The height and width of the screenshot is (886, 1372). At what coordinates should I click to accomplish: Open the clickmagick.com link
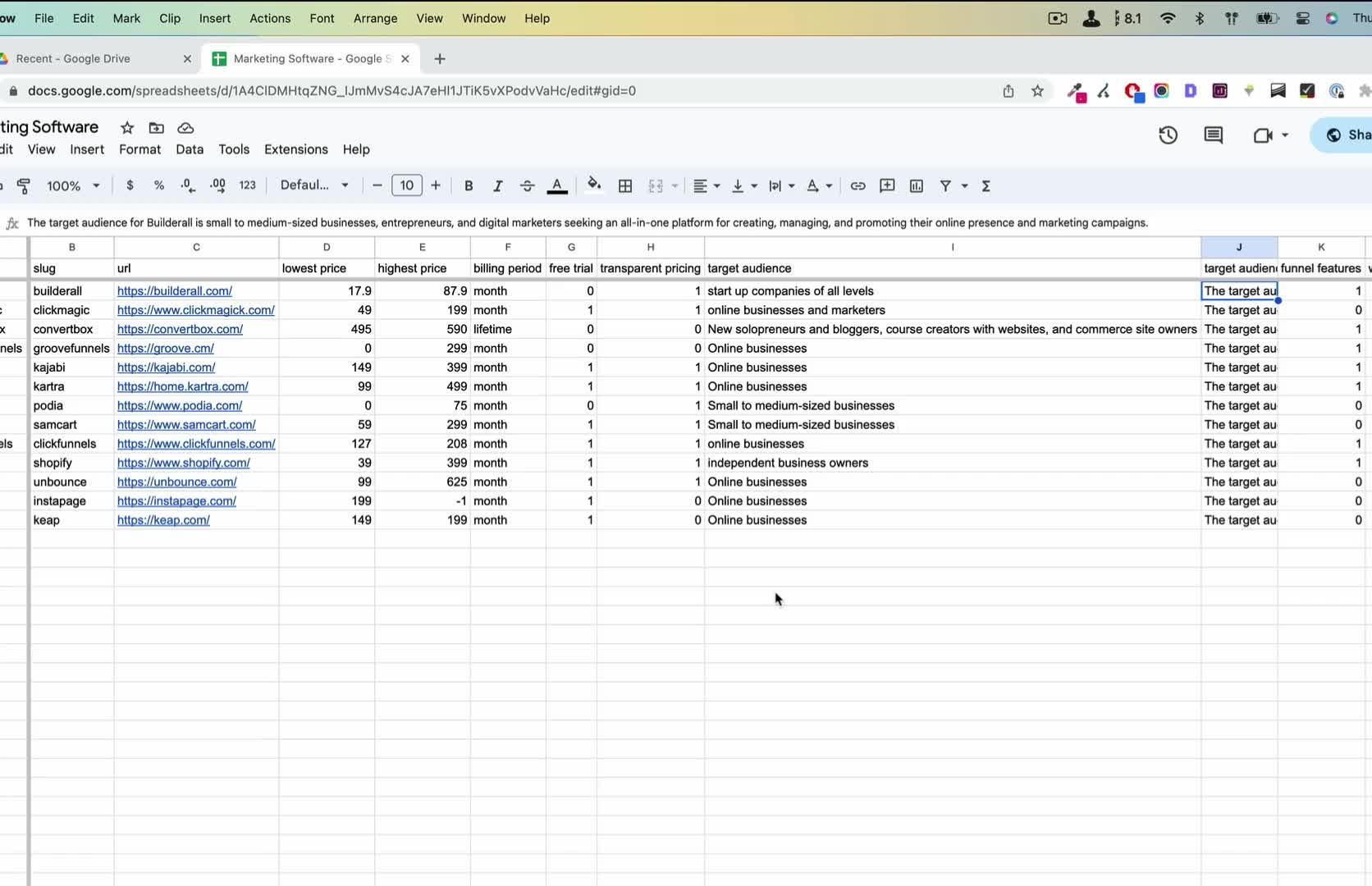(x=196, y=310)
